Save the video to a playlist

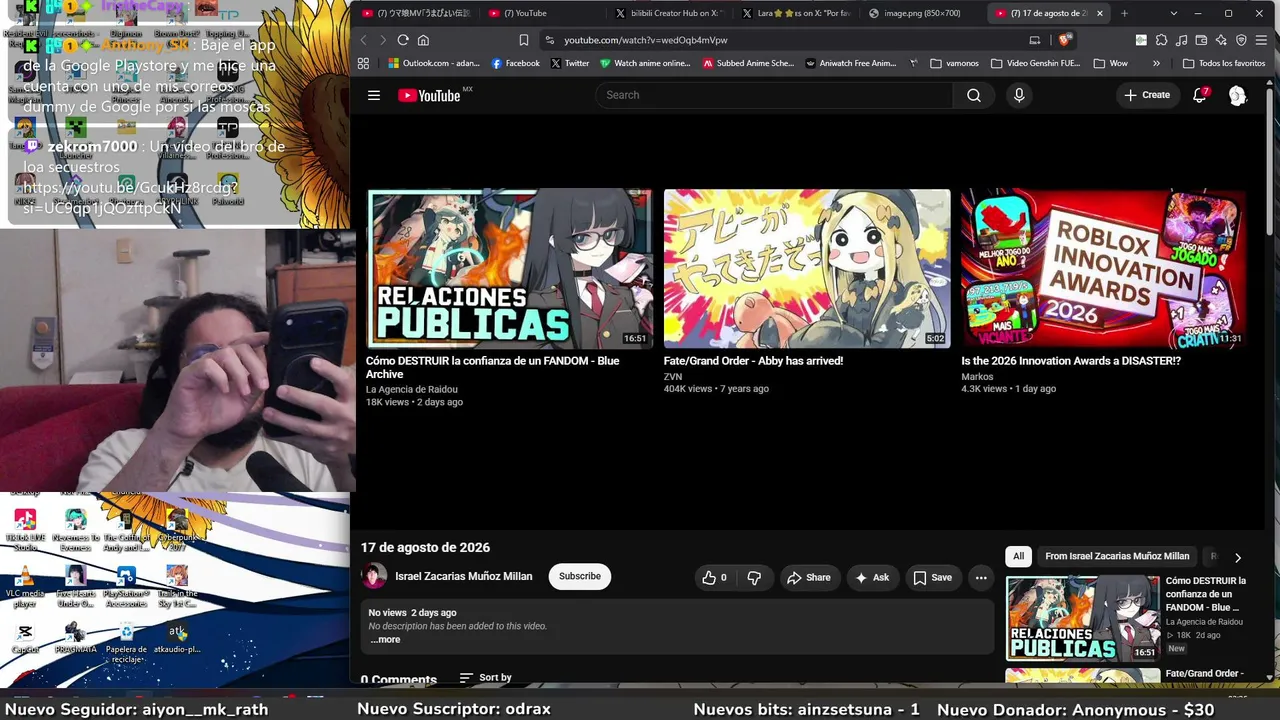[x=932, y=577]
